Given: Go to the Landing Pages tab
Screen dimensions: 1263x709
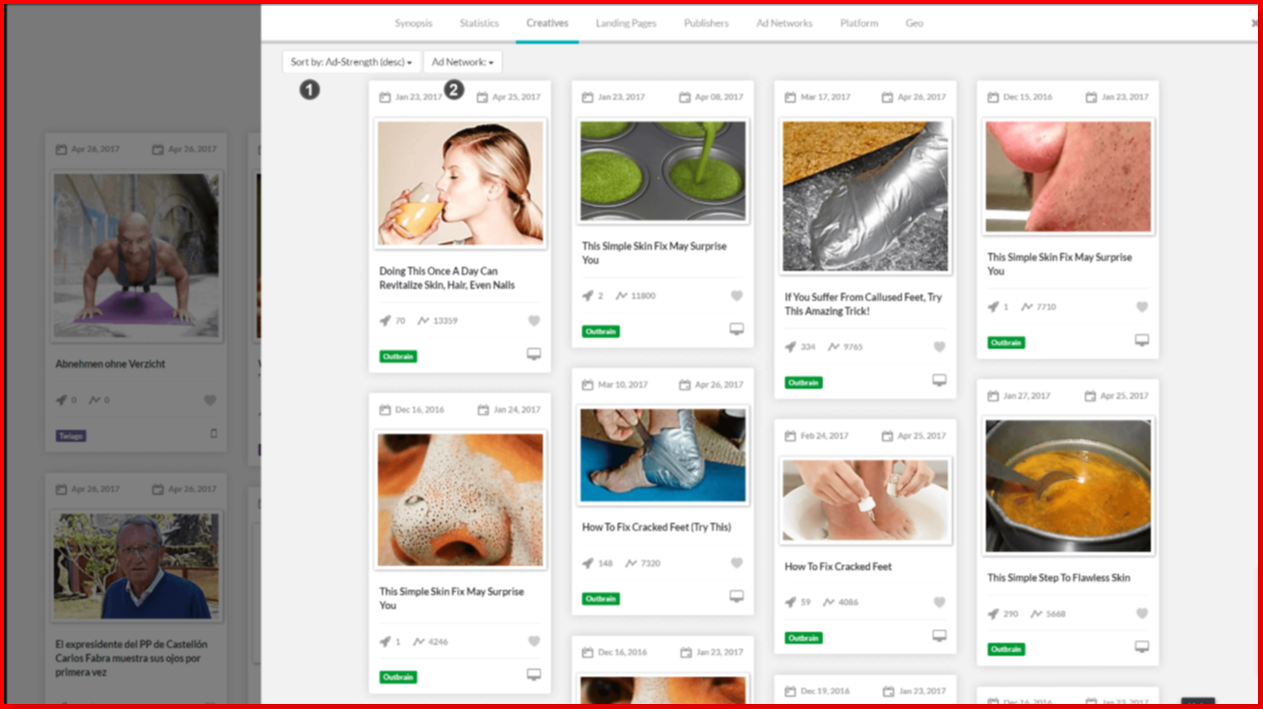Looking at the screenshot, I should [626, 23].
